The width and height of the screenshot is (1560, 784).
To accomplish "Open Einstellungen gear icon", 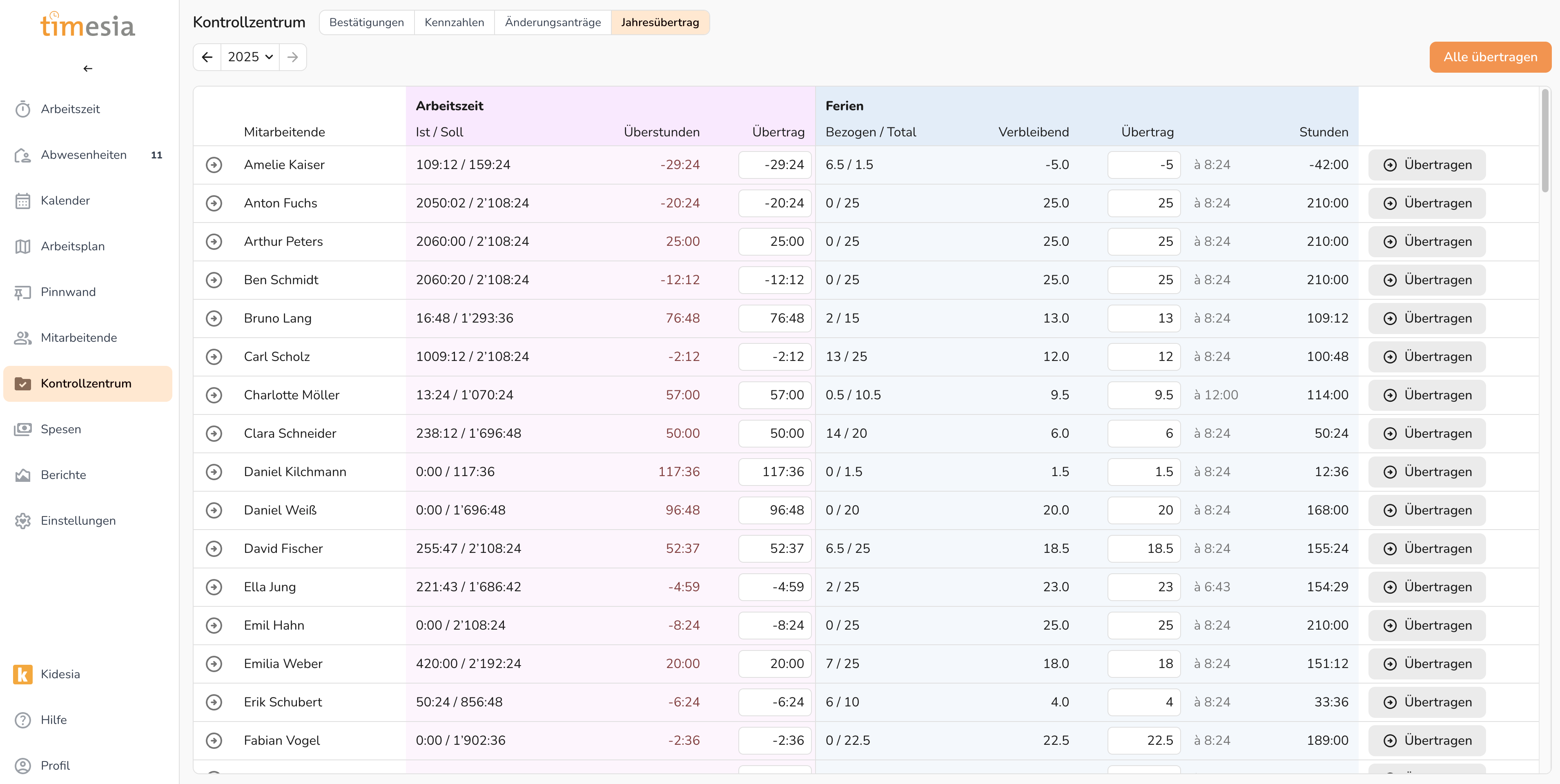I will click(23, 521).
